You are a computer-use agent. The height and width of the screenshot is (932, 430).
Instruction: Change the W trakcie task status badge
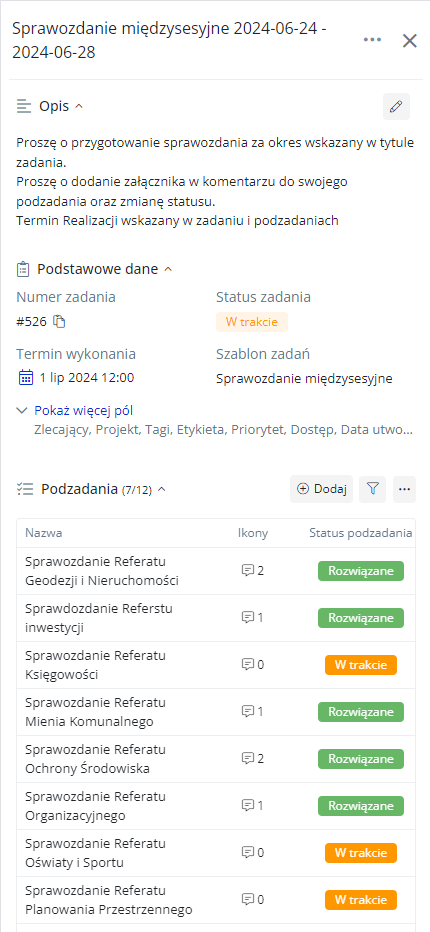point(252,322)
